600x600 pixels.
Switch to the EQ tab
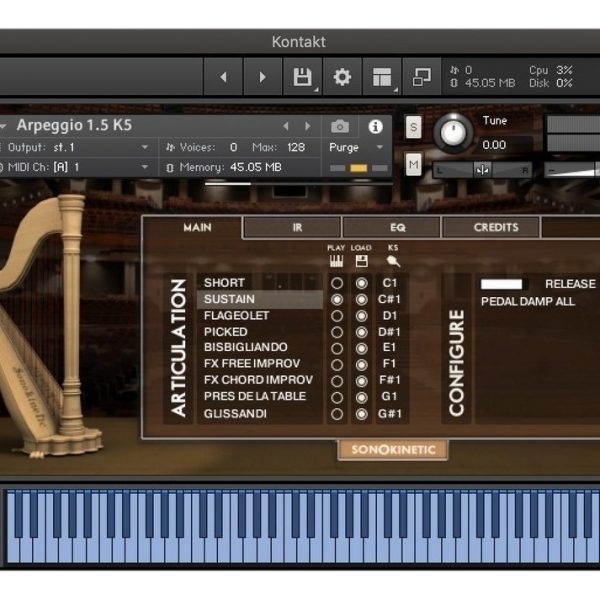[x=398, y=228]
